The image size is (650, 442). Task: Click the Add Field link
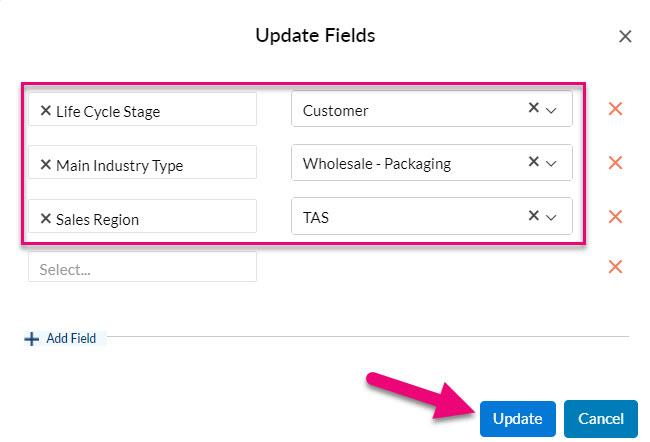(x=71, y=338)
